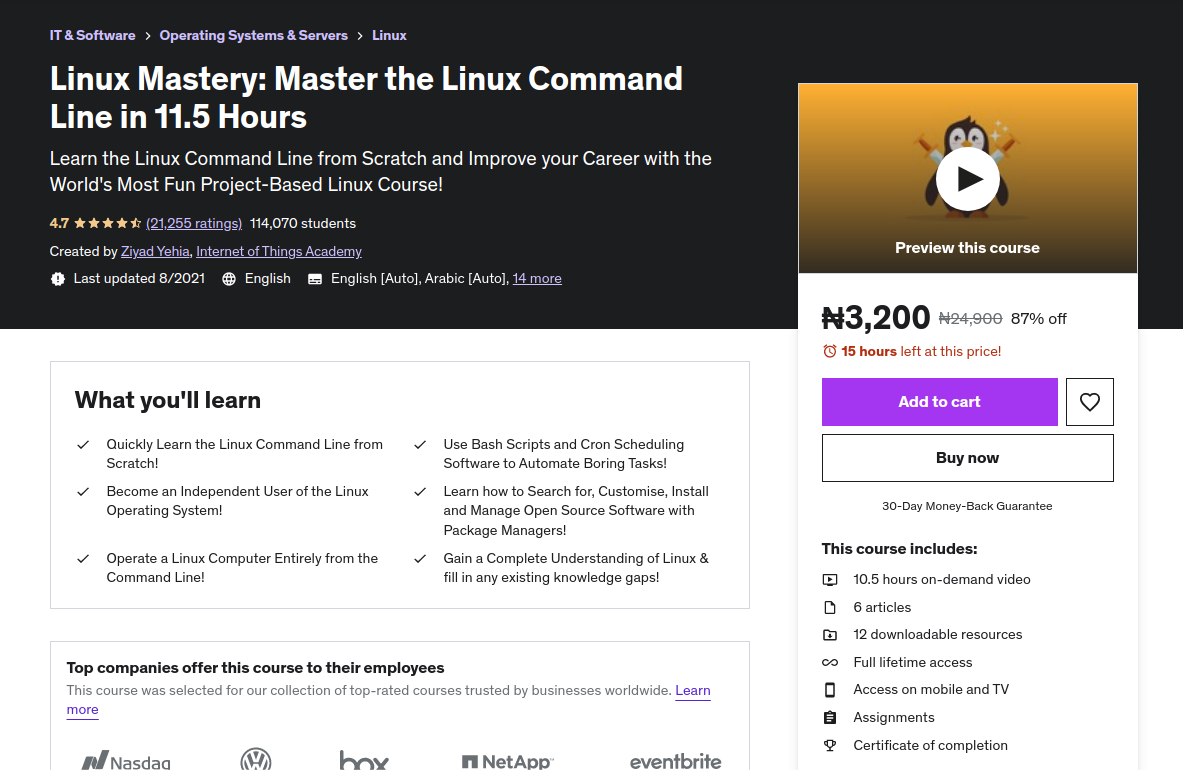Click the globe icon next to English
1183x770 pixels.
[x=228, y=278]
